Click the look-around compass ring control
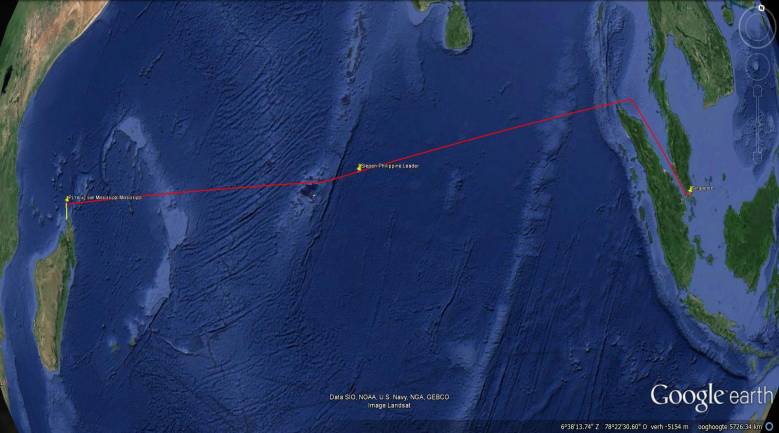779x433 pixels. point(757,28)
